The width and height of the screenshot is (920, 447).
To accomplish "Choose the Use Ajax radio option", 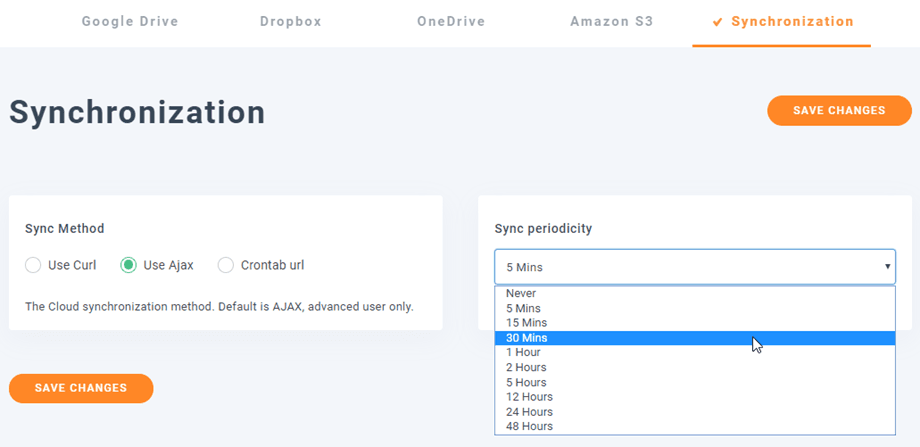I will click(128, 265).
